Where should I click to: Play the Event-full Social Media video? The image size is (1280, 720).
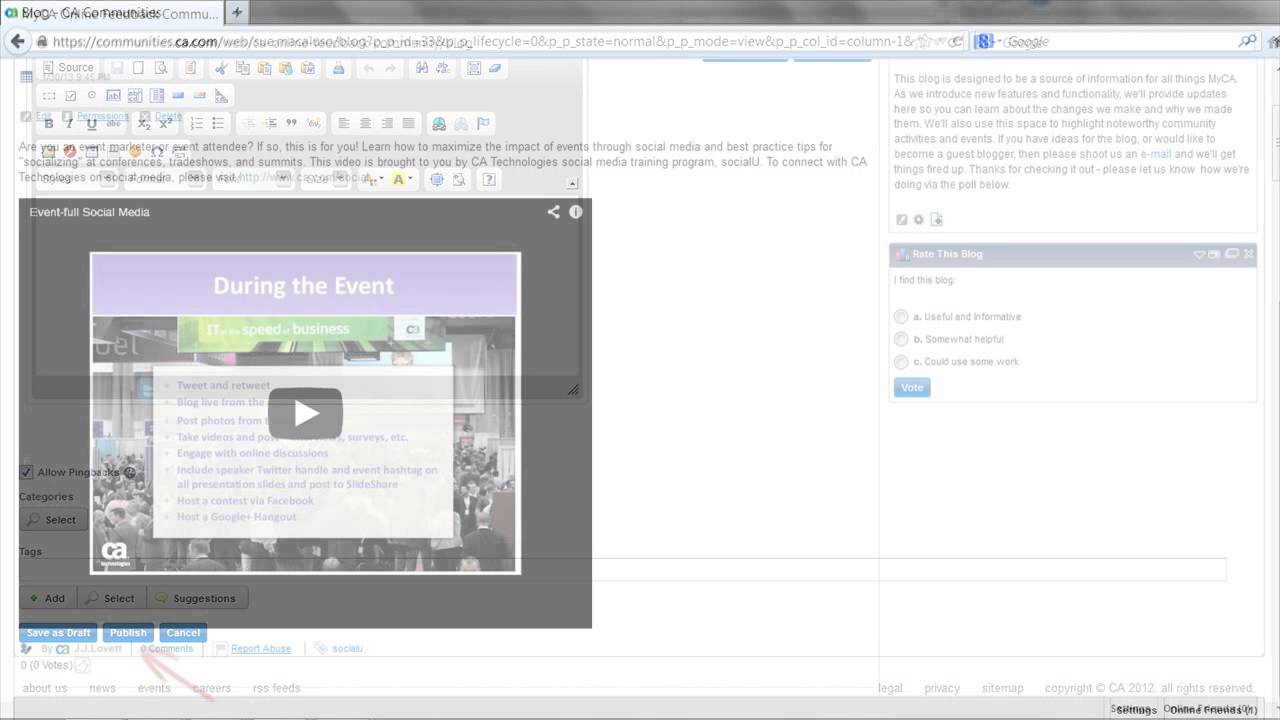[305, 413]
